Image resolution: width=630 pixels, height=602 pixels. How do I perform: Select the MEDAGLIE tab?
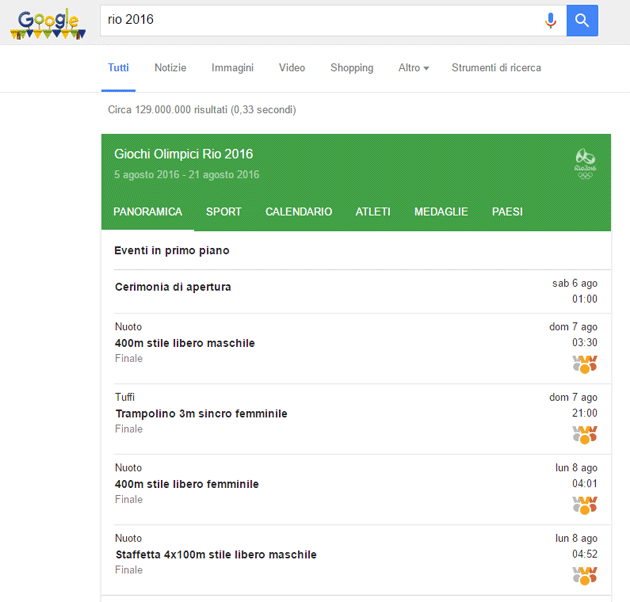click(x=441, y=212)
